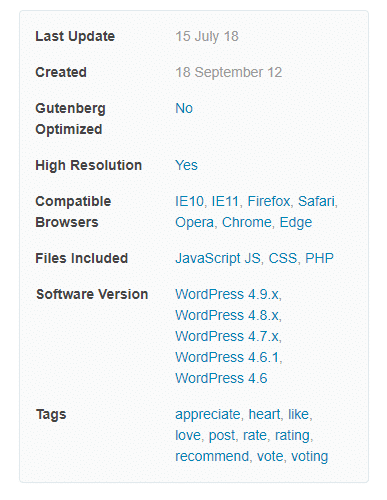Screen dimensions: 387x500
Task: Click the JavaScript JS file type link
Action: coord(218,258)
